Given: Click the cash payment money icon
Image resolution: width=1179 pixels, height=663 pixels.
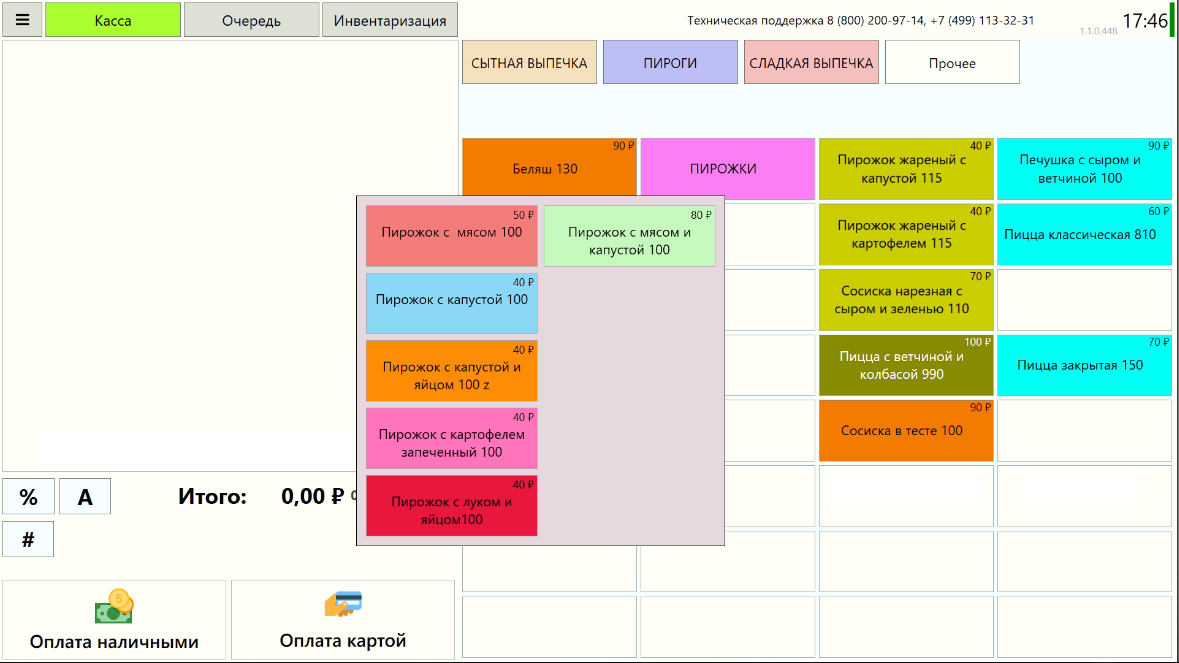Looking at the screenshot, I should pyautogui.click(x=114, y=606).
